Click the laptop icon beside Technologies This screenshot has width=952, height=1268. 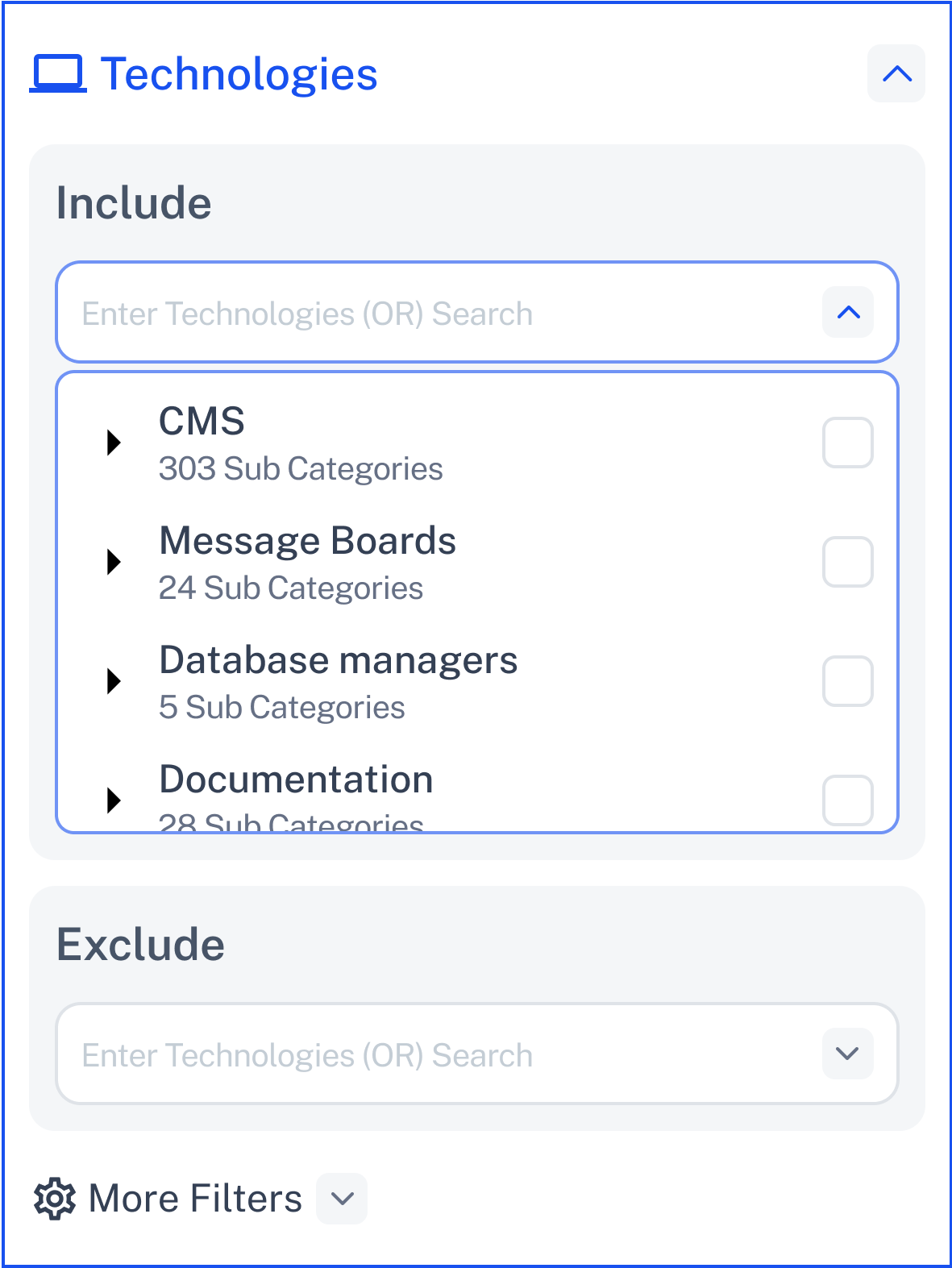click(58, 74)
